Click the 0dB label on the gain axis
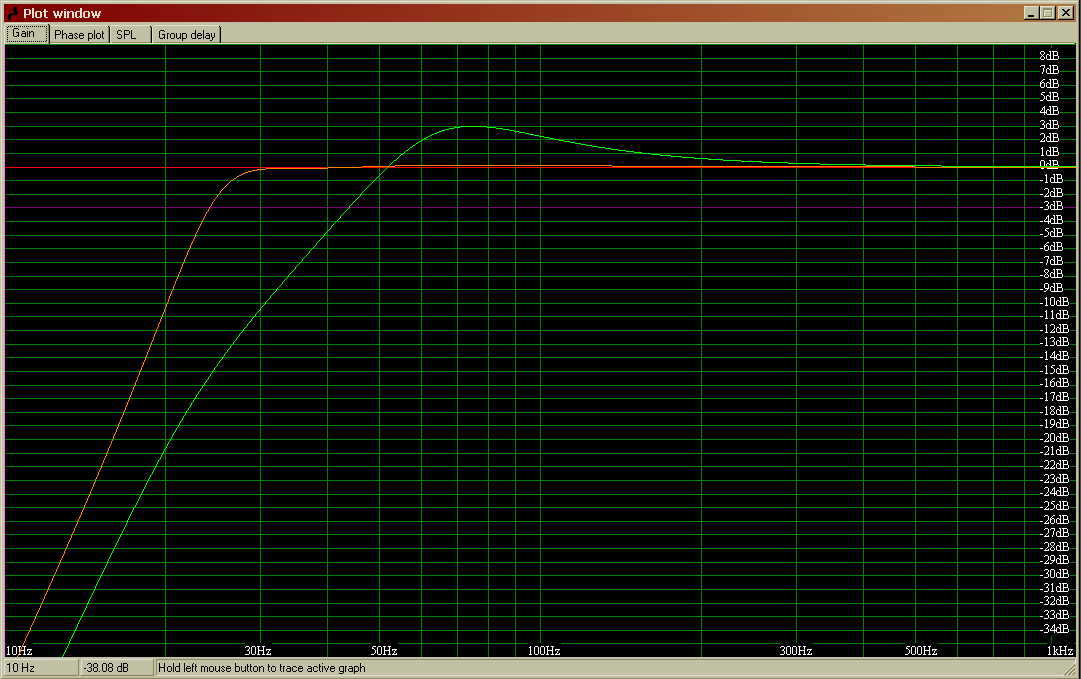Viewport: 1081px width, 679px height. (1049, 165)
